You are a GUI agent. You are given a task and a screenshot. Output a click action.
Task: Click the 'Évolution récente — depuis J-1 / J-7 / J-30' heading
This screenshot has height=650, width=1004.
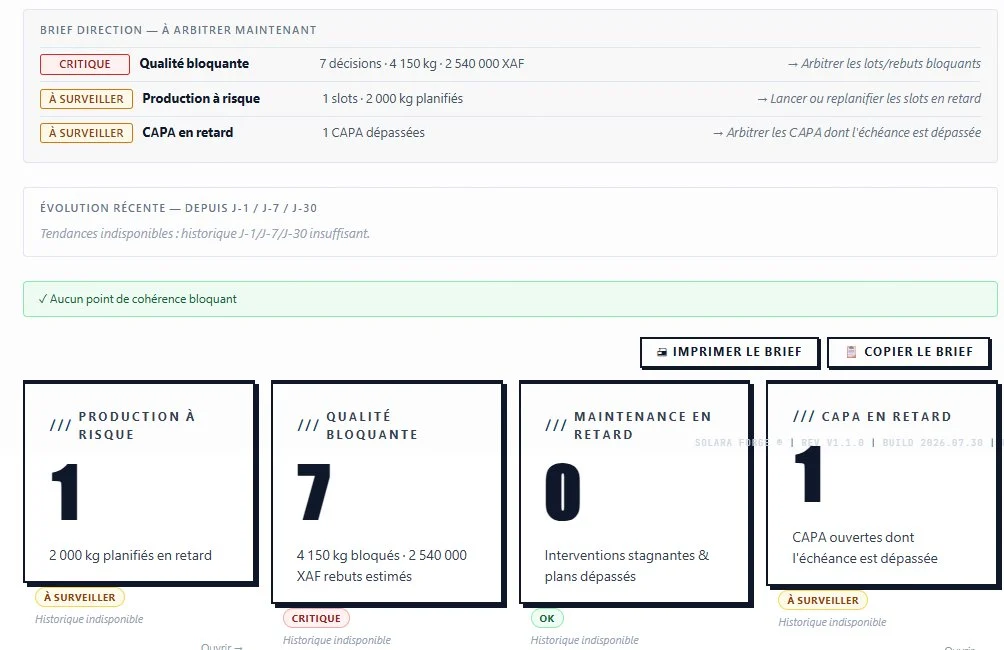click(179, 208)
